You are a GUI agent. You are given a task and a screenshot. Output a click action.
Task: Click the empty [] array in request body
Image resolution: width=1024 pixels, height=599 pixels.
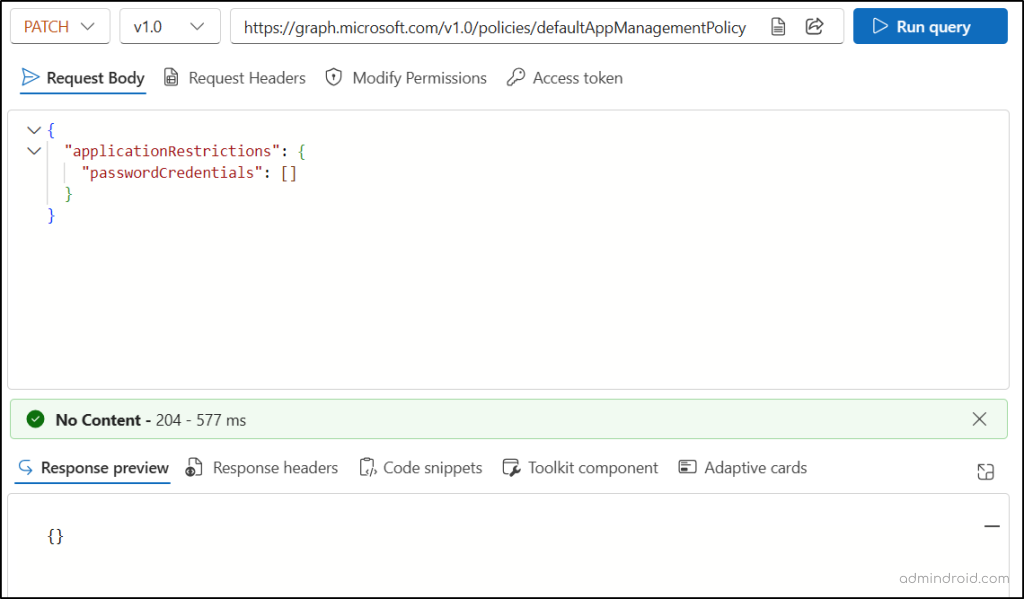click(289, 172)
